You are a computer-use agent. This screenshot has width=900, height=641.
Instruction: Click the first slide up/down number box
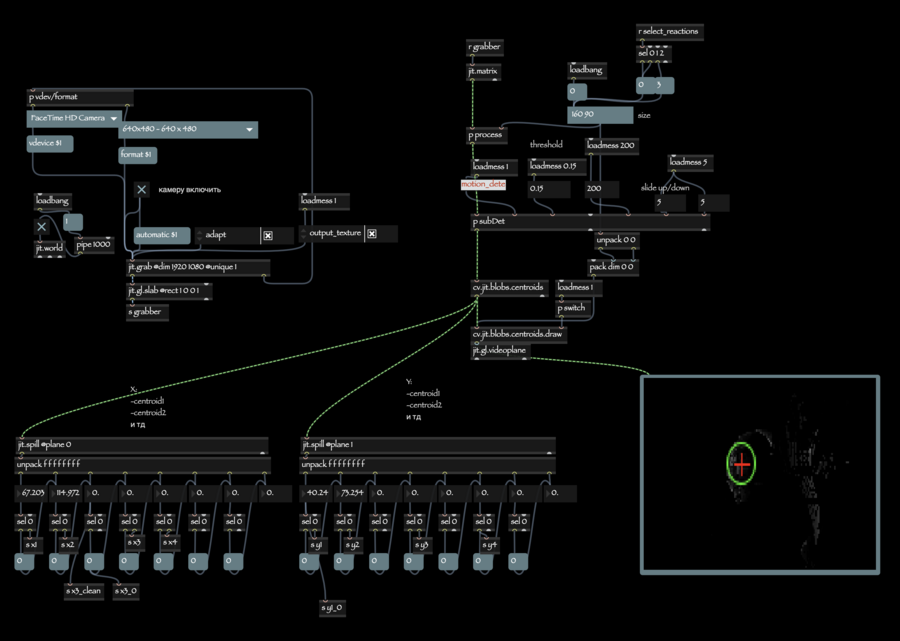pos(670,203)
